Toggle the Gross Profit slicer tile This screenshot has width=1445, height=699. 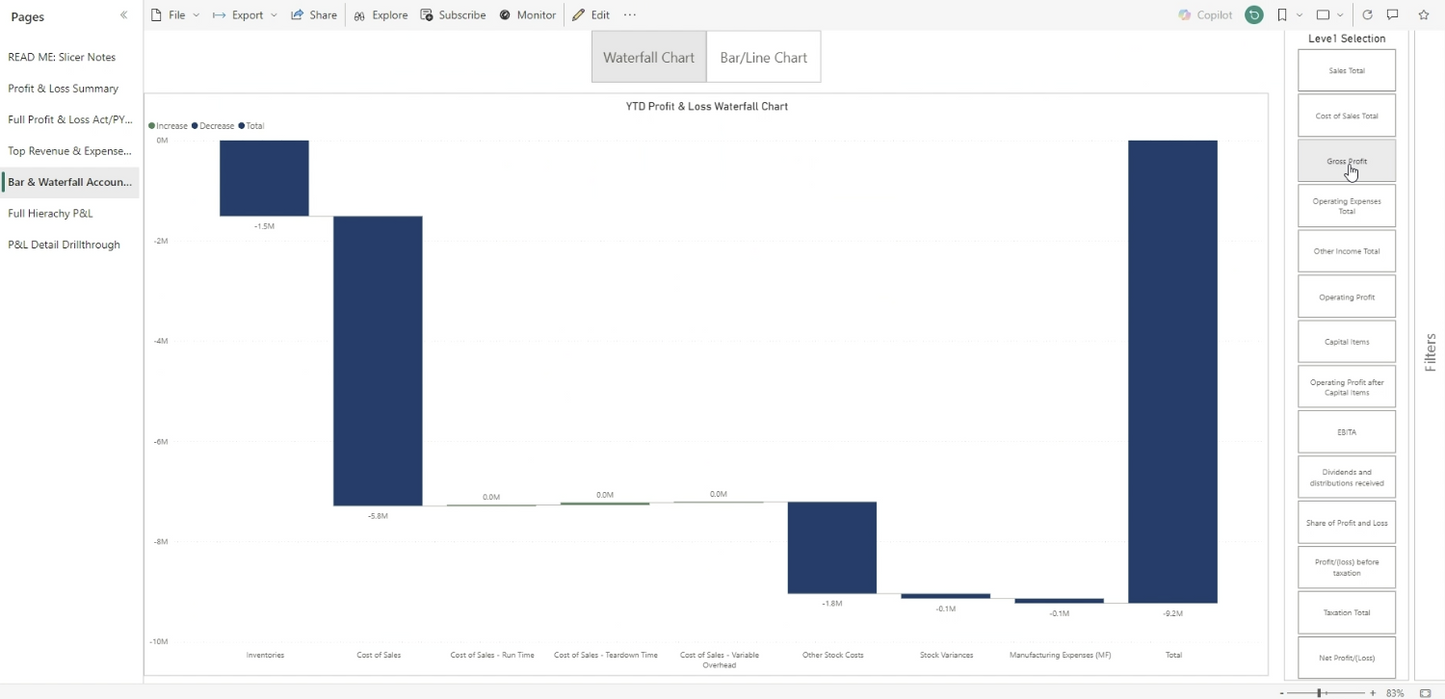pos(1347,161)
